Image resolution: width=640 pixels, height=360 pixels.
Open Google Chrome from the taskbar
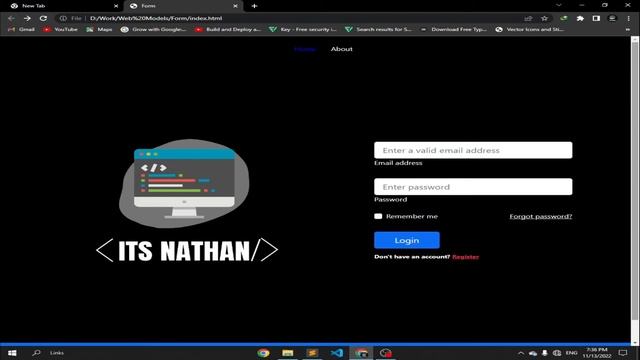[x=263, y=353]
